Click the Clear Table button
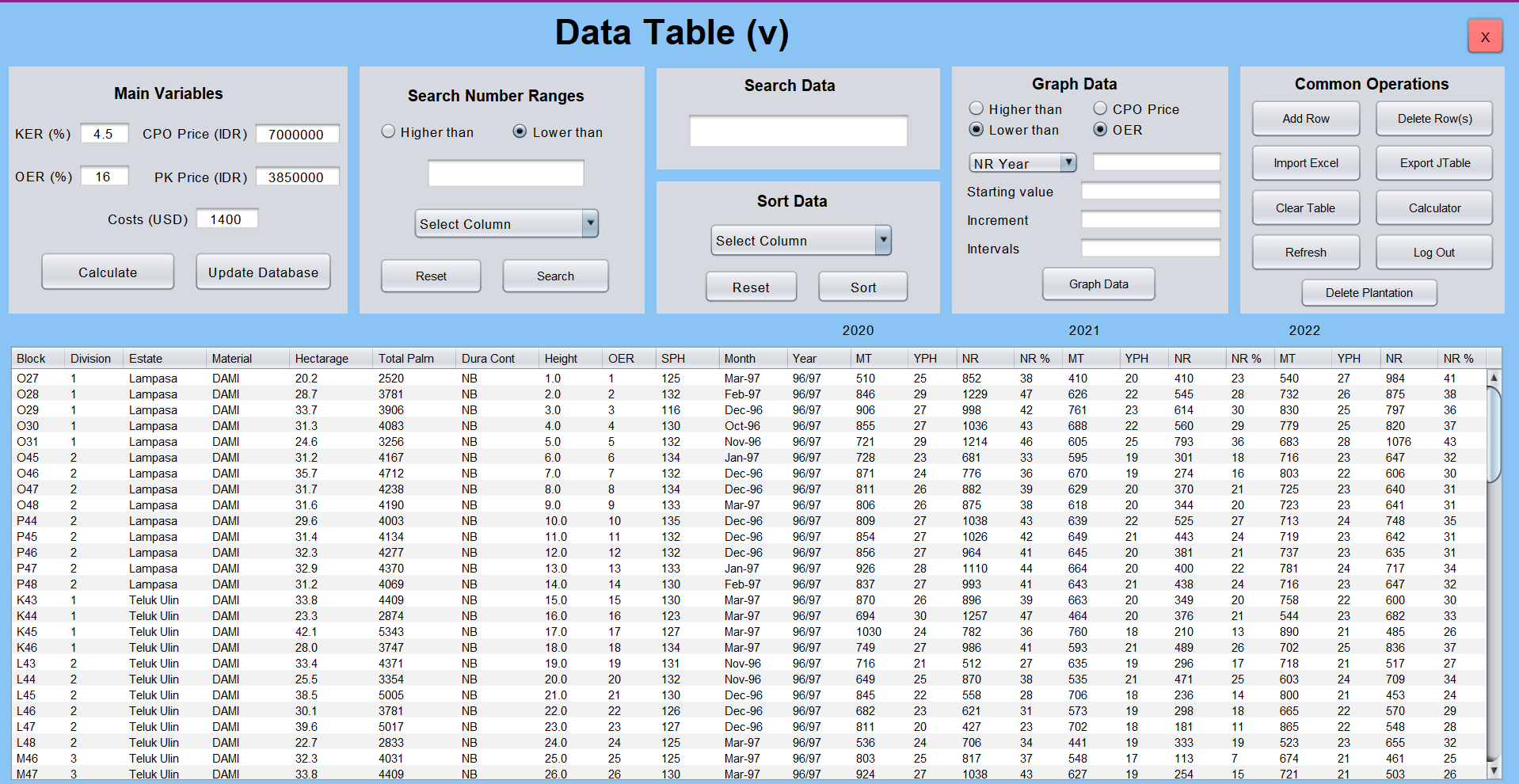Image resolution: width=1519 pixels, height=784 pixels. click(1306, 207)
